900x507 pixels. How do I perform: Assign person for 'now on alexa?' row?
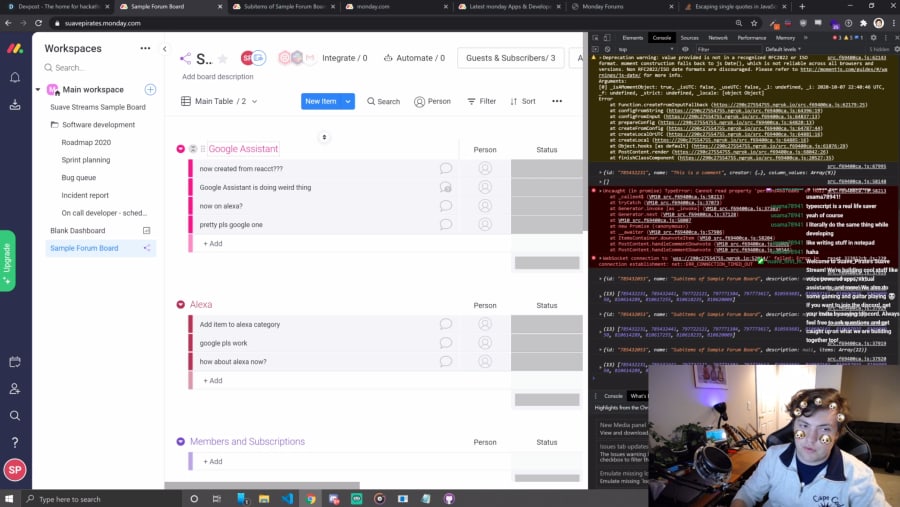click(485, 206)
